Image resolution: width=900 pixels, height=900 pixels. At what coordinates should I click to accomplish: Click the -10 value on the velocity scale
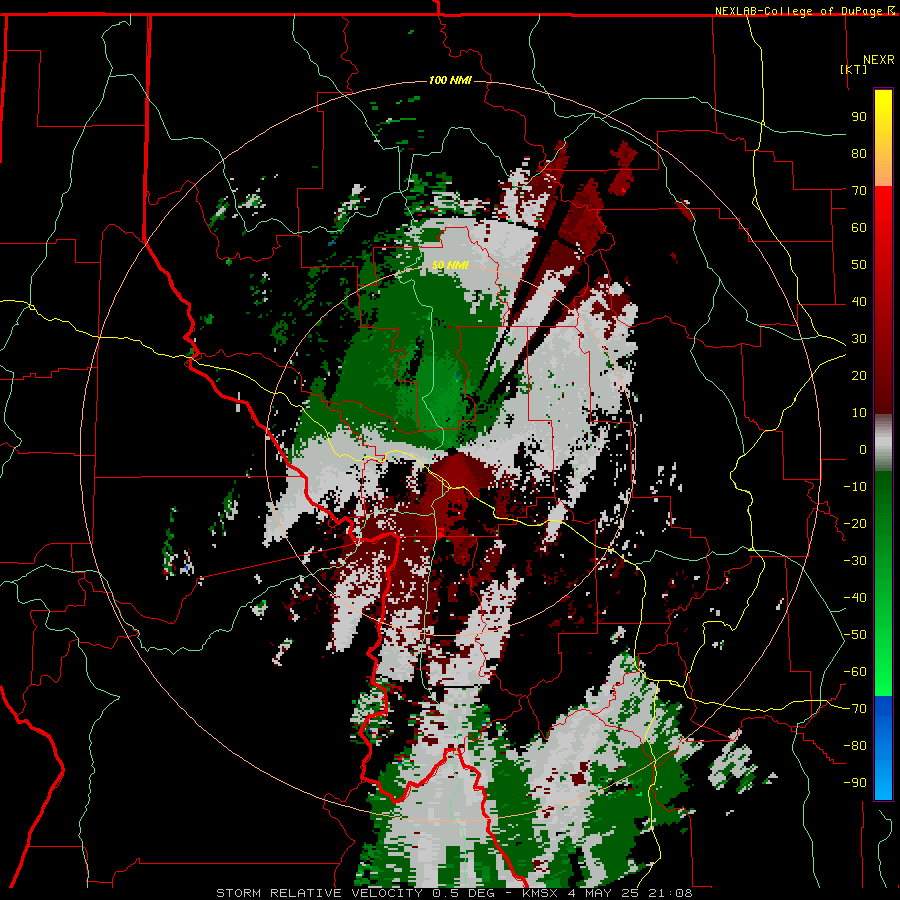tap(855, 487)
